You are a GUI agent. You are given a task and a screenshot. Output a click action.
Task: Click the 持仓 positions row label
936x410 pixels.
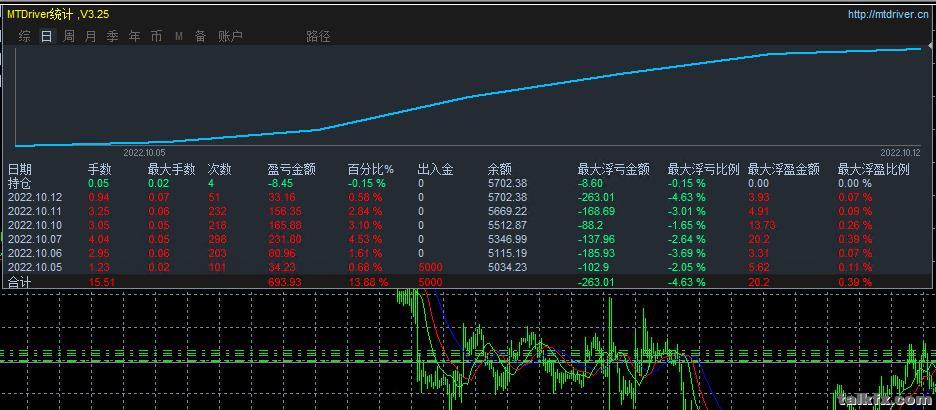[20, 184]
